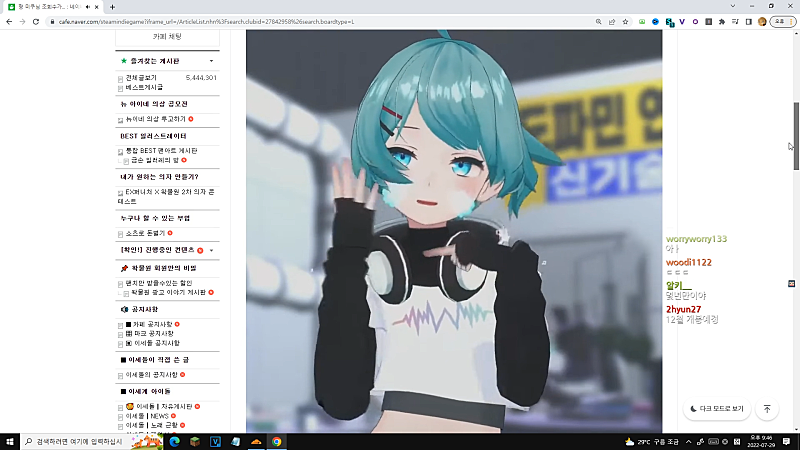Toggle the browser side panel icon
800x450 pixels.
748,22
